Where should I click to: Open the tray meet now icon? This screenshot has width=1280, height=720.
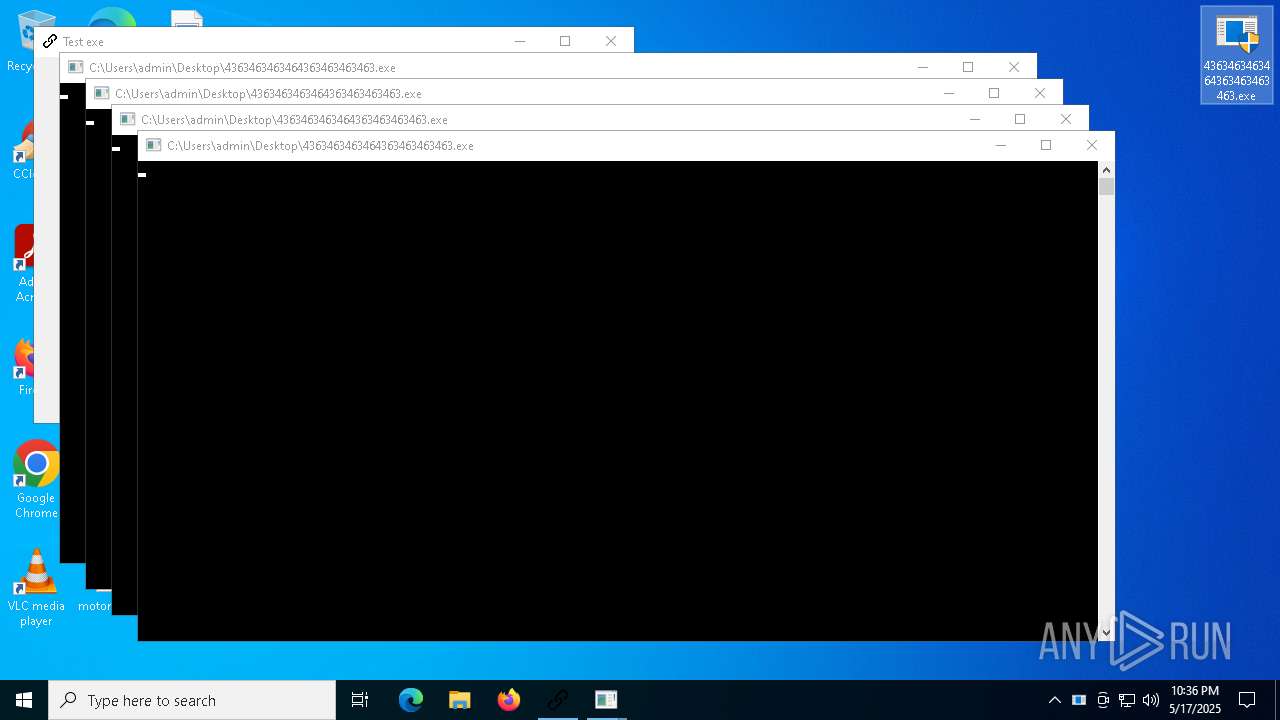pyautogui.click(x=1103, y=700)
